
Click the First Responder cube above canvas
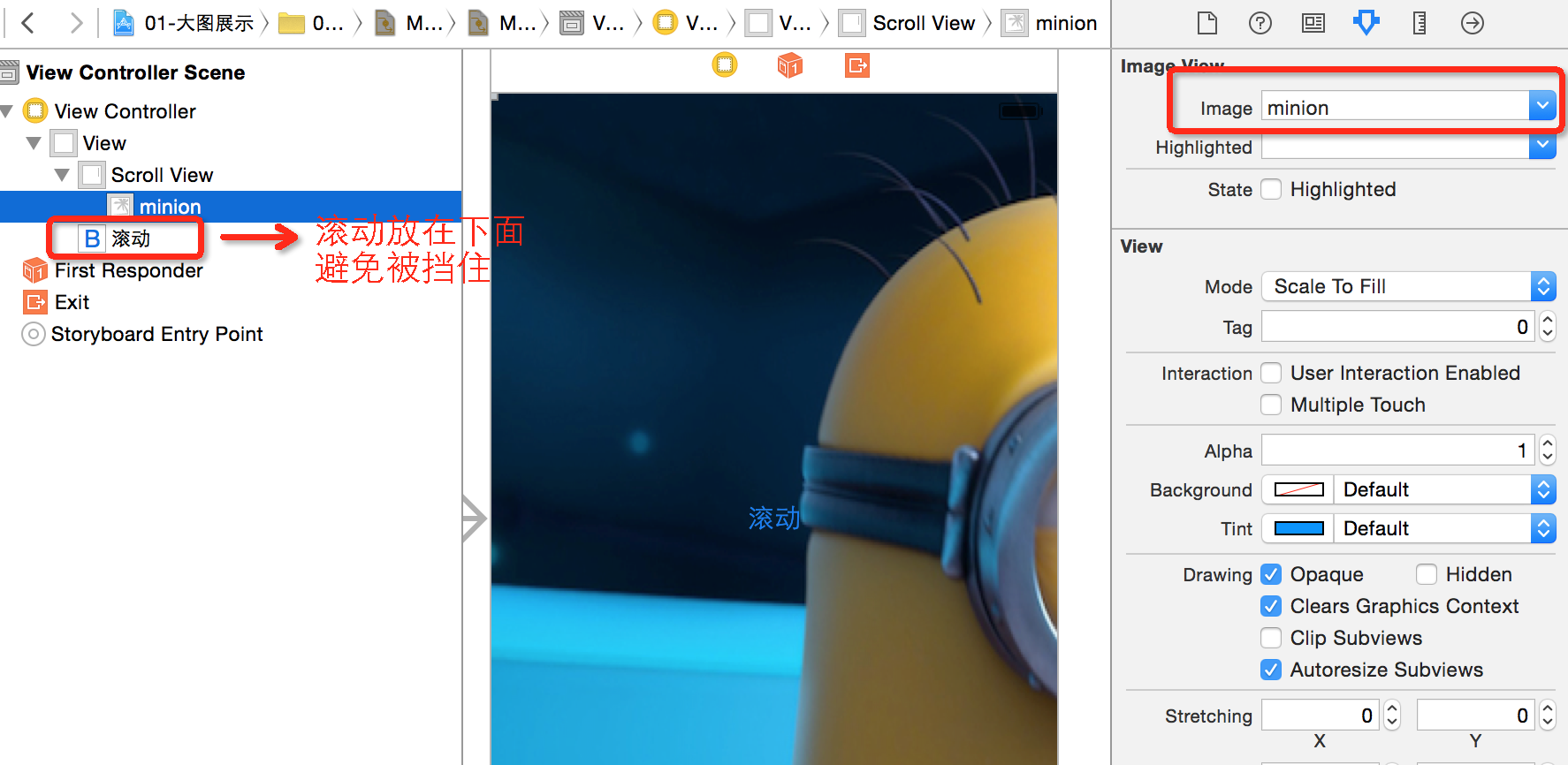(x=790, y=64)
